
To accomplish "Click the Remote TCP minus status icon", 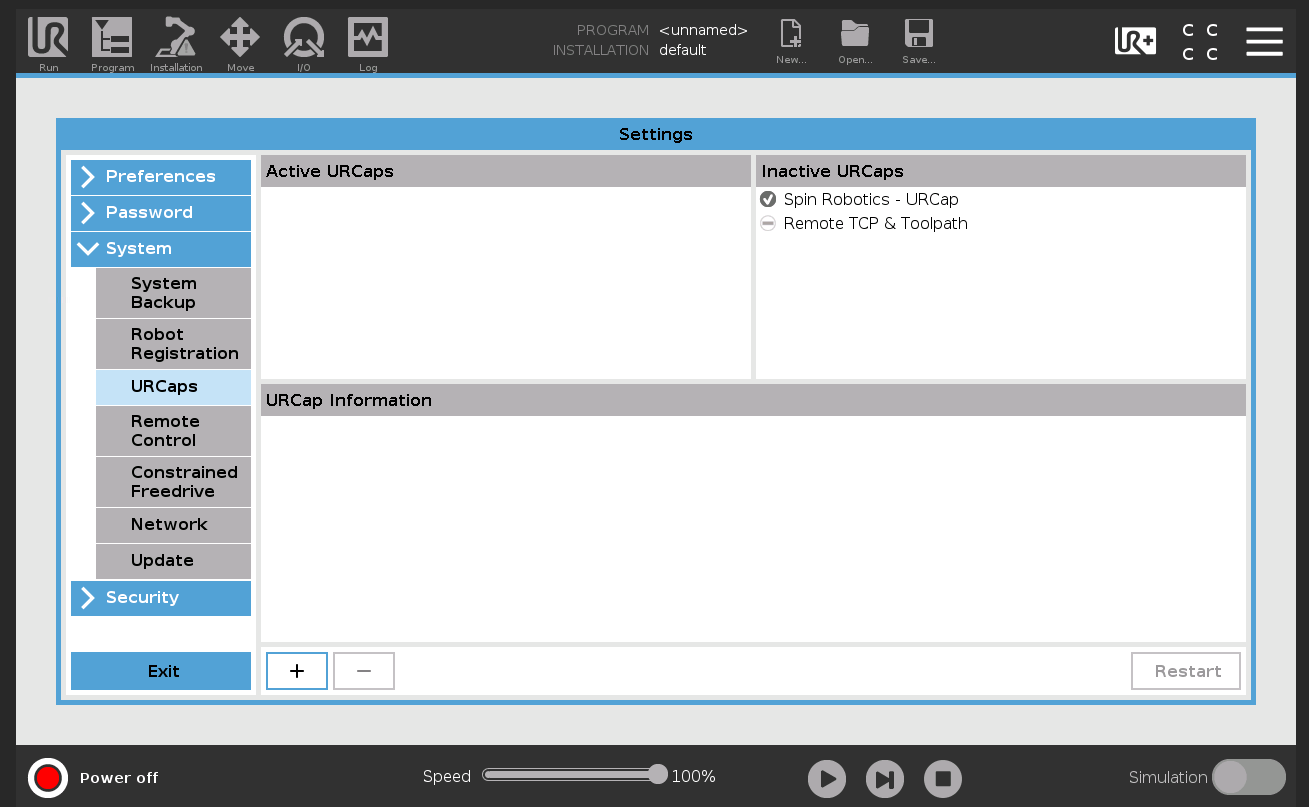I will (x=768, y=223).
